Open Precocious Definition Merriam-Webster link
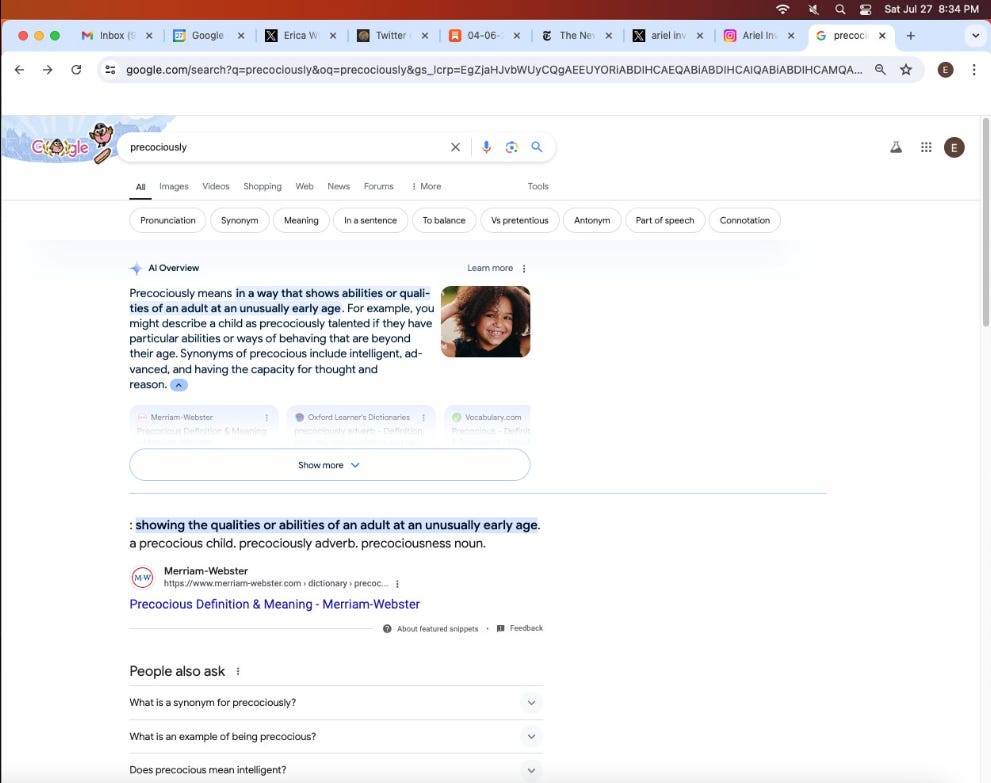The height and width of the screenshot is (783, 991). pyautogui.click(x=274, y=604)
